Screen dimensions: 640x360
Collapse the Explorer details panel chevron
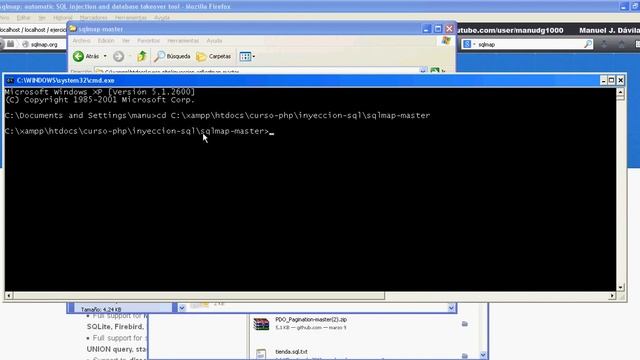pos(182,308)
